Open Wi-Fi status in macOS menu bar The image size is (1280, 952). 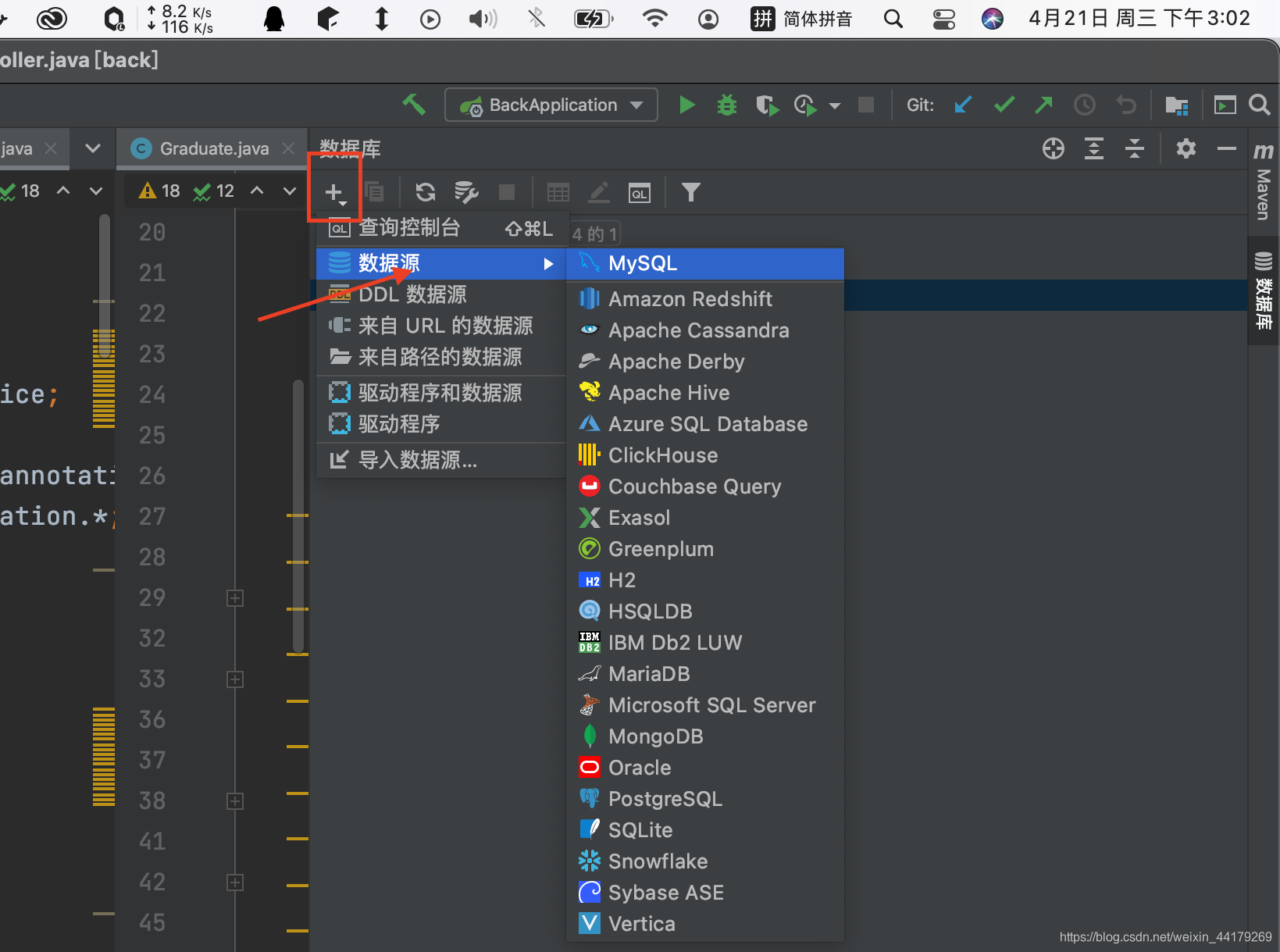pyautogui.click(x=654, y=19)
